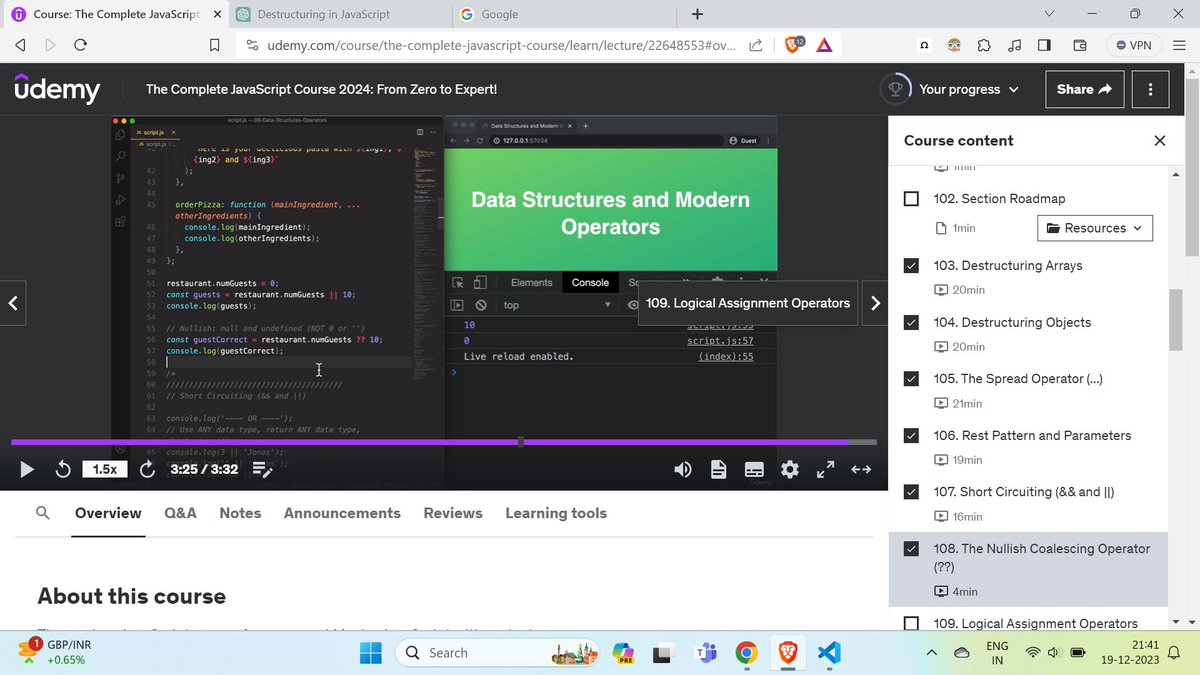
Task: Uncheck lecture 103 Destructuring Arrays
Action: pos(911,266)
